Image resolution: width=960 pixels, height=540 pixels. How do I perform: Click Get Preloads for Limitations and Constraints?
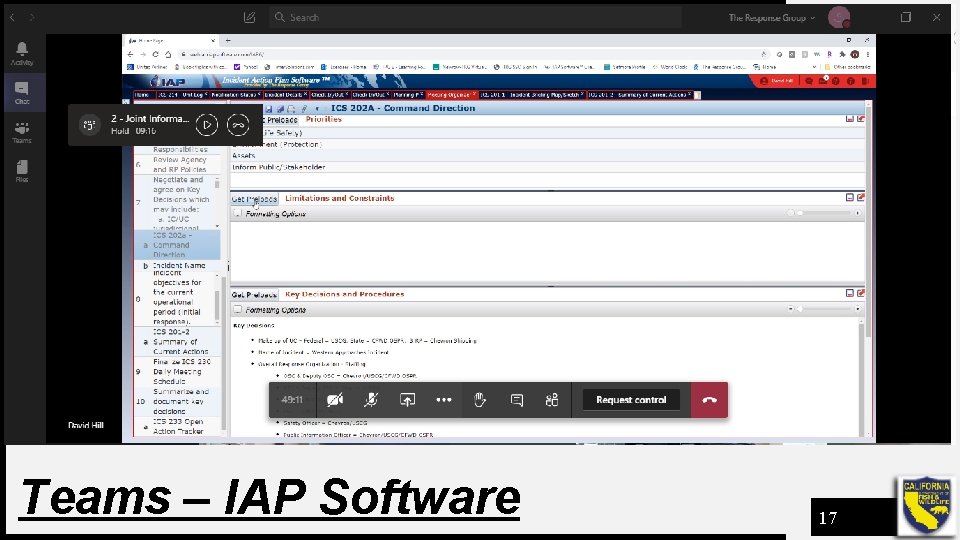click(x=254, y=199)
